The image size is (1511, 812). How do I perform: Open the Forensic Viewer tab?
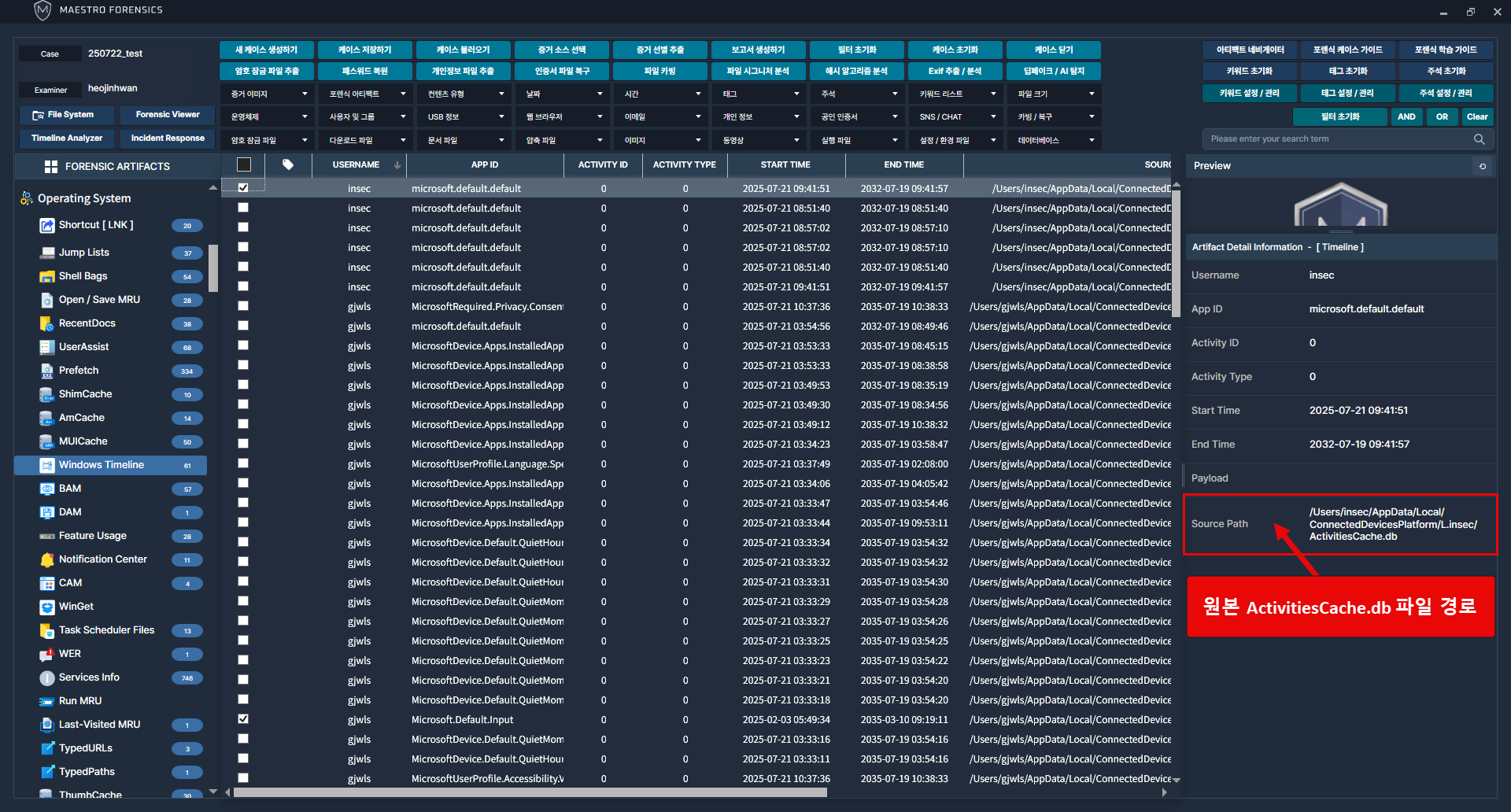pos(168,115)
